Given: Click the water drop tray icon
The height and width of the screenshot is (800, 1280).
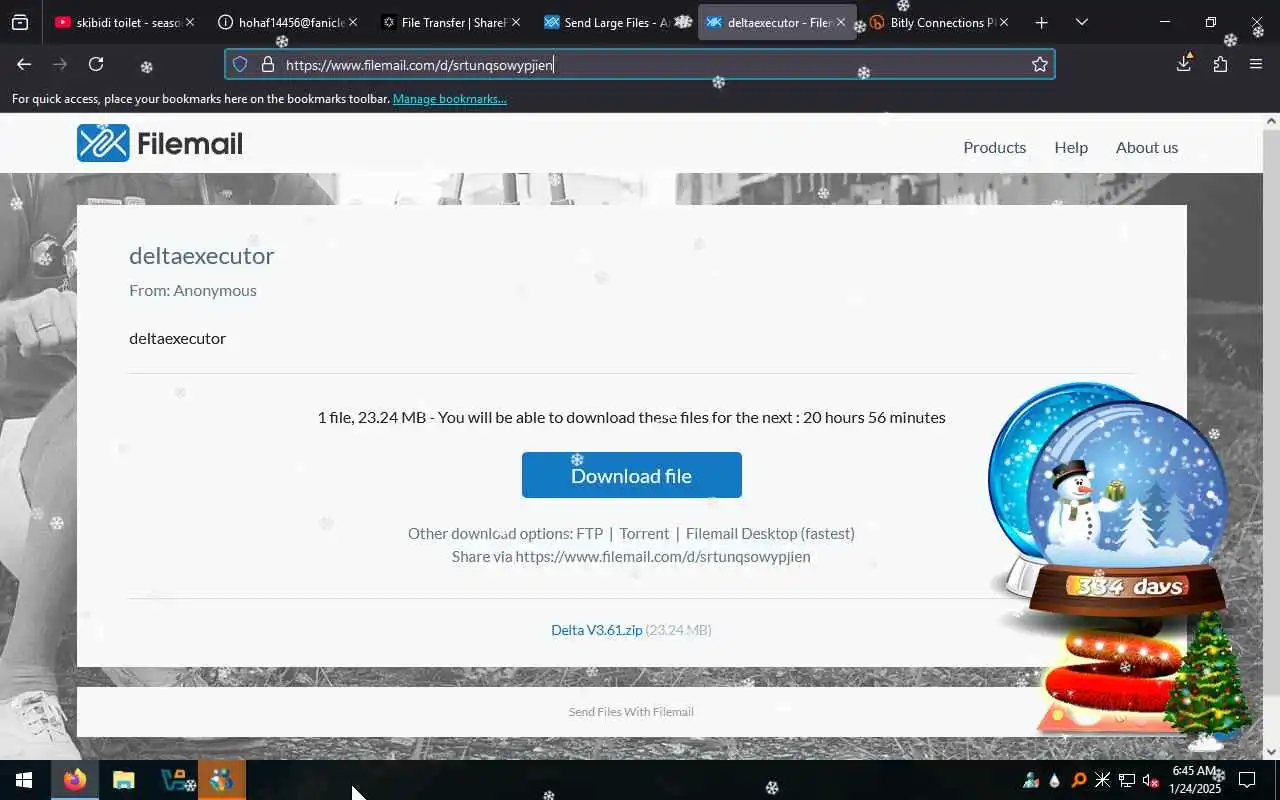Looking at the screenshot, I should click(1054, 780).
